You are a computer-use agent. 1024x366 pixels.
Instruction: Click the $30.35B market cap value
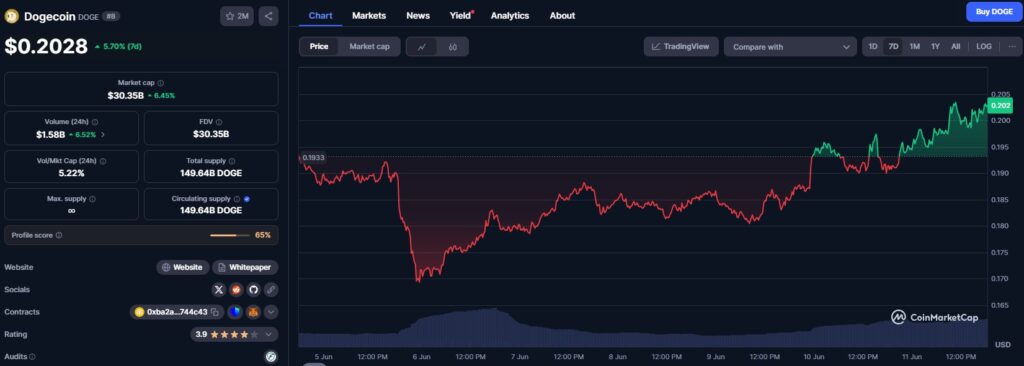[125, 95]
